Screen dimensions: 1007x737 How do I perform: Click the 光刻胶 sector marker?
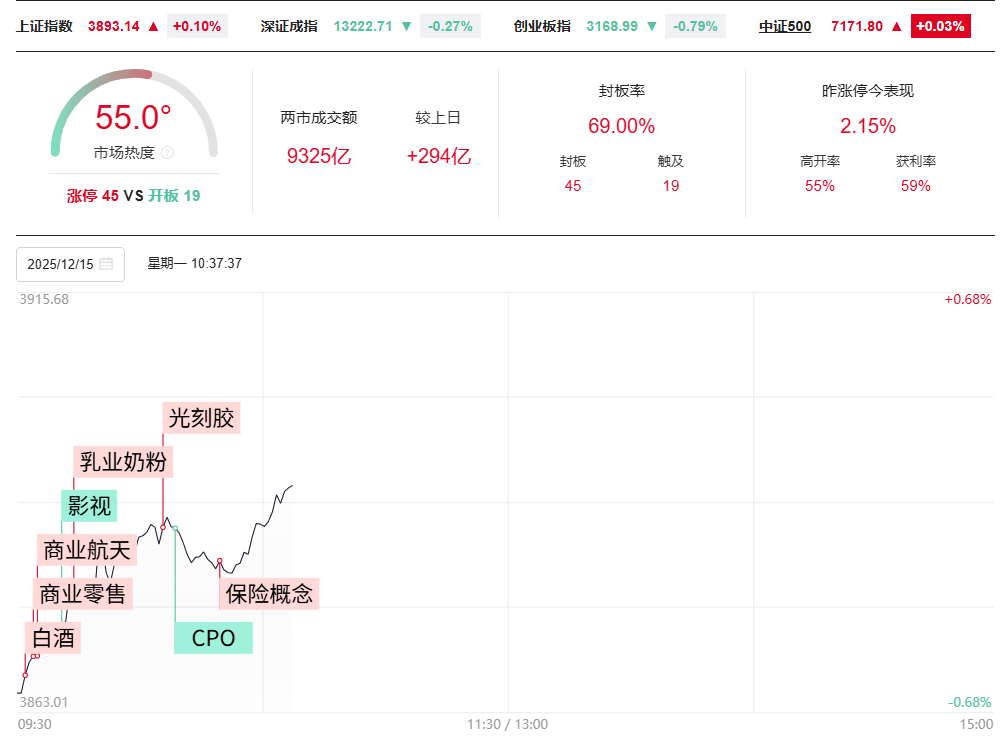201,417
